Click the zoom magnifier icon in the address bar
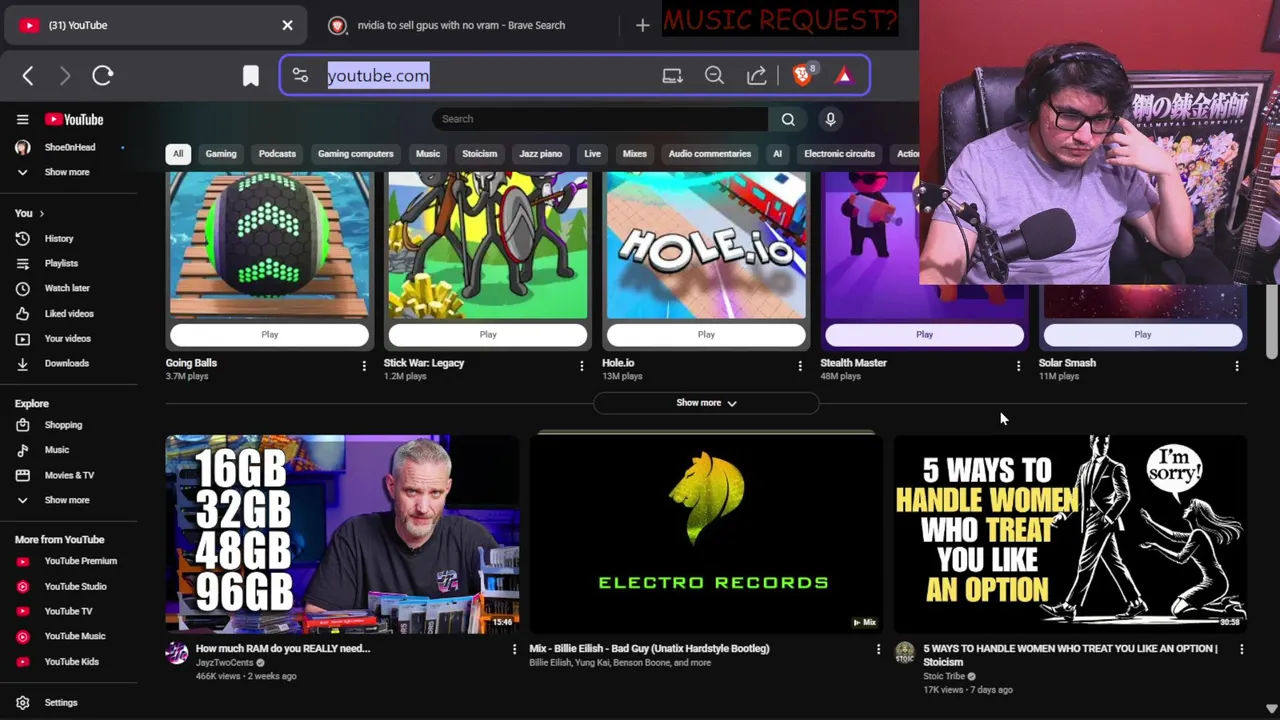The width and height of the screenshot is (1280, 720). click(x=714, y=75)
